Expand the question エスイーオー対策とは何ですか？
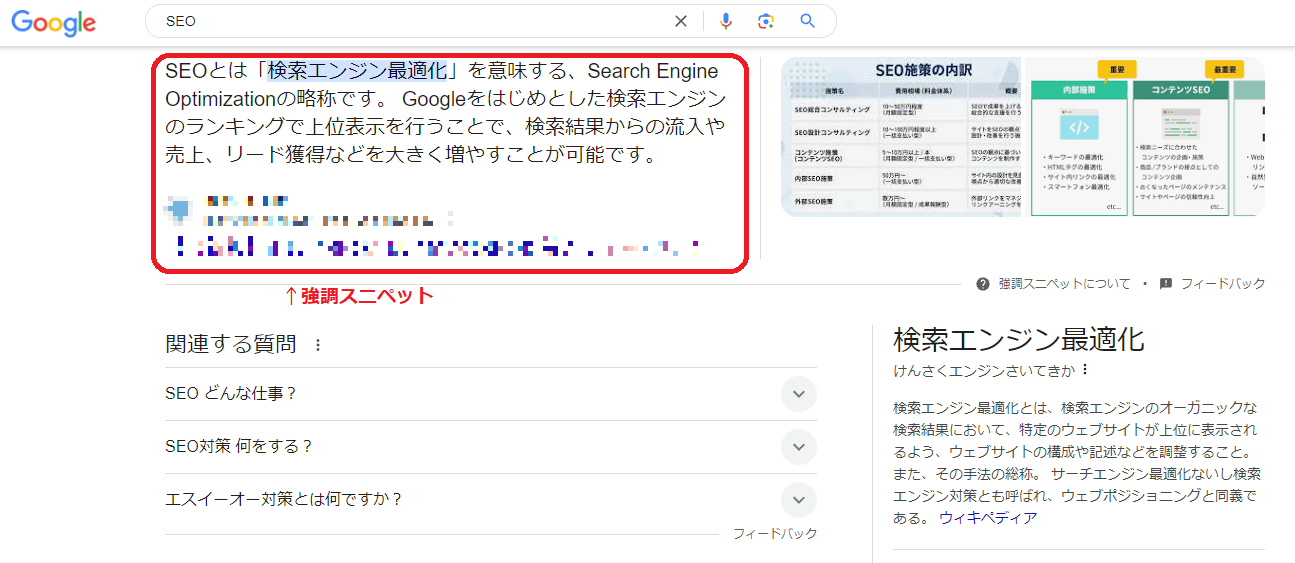The image size is (1295, 563). pos(490,499)
